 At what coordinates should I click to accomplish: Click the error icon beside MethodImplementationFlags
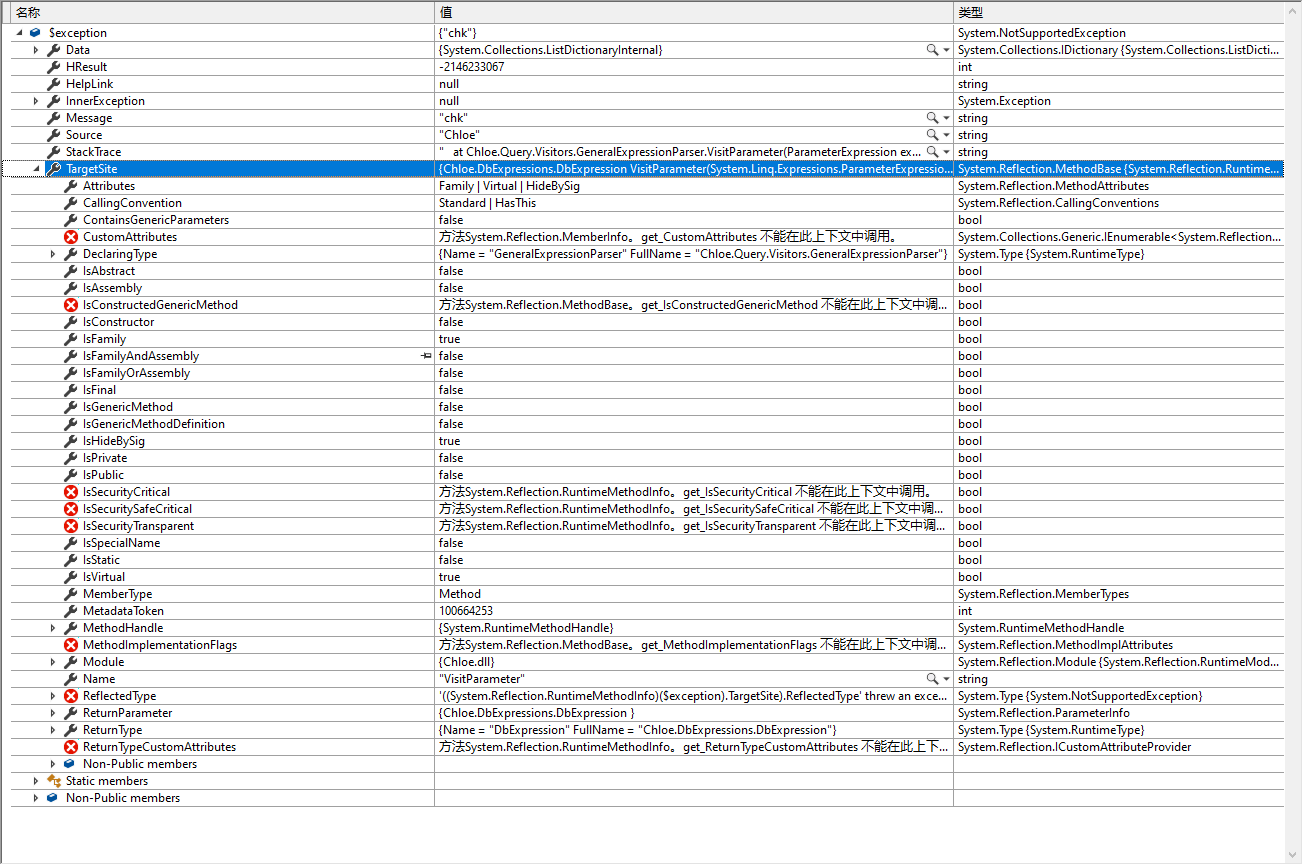point(69,644)
